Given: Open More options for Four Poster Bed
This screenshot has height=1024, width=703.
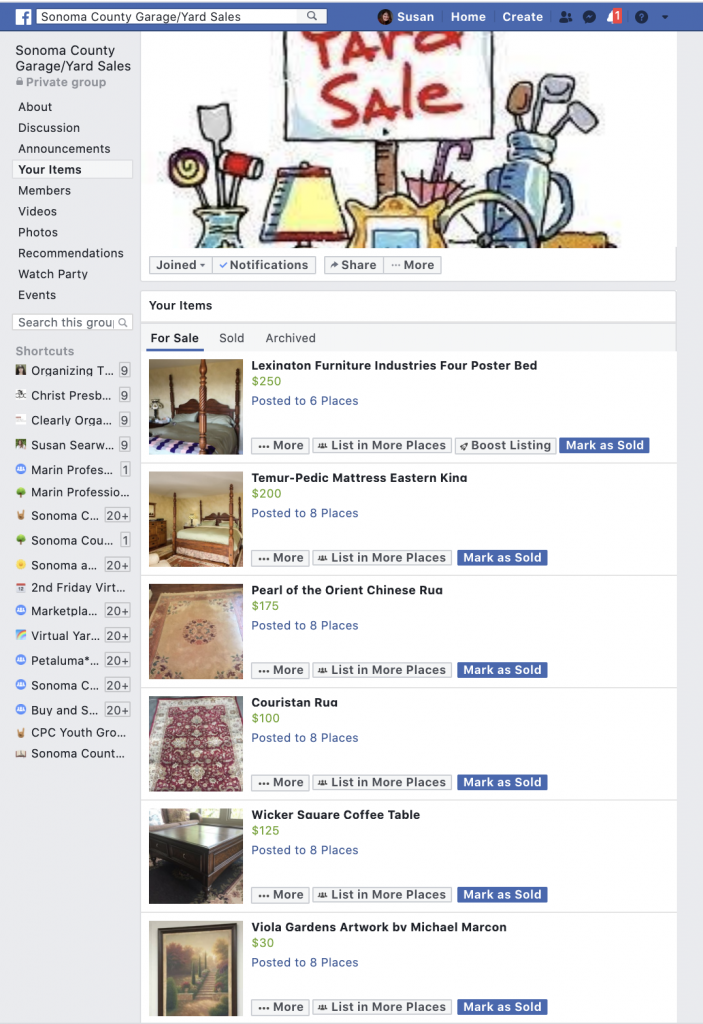Looking at the screenshot, I should 281,445.
